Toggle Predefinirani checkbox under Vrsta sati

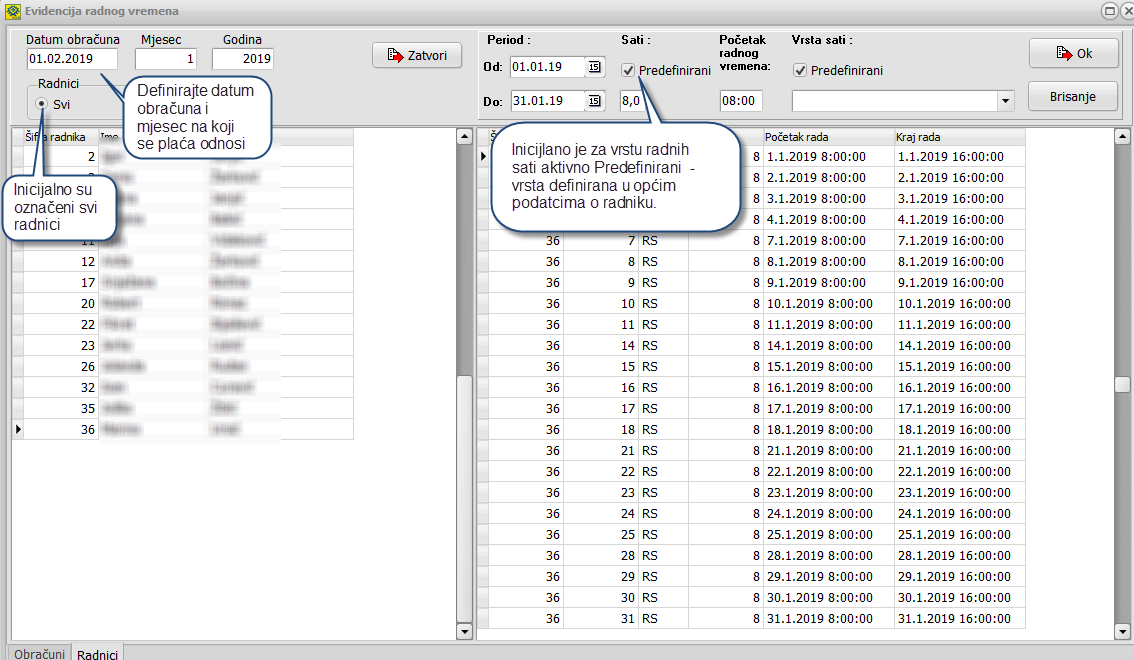point(800,71)
